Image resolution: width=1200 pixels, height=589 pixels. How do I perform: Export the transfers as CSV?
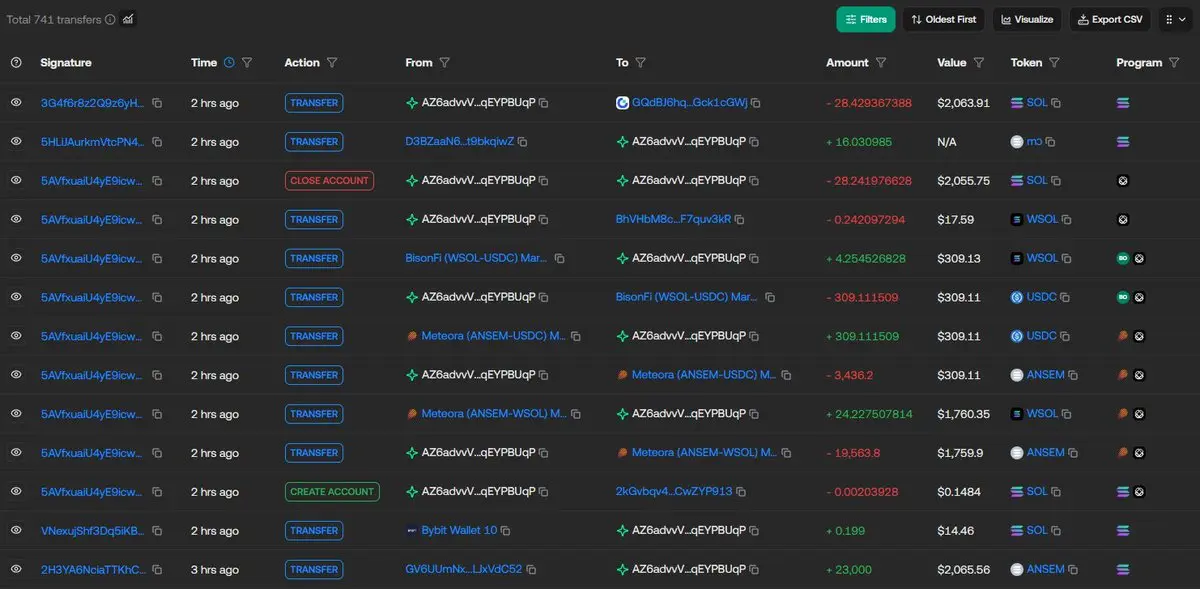point(1110,19)
